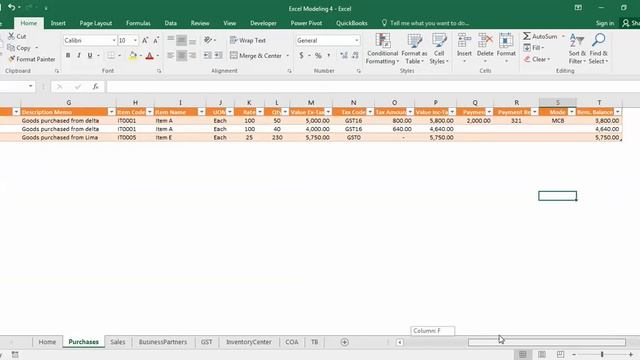640x360 pixels.
Task: Open the Insert ribbon tab
Action: pos(58,23)
